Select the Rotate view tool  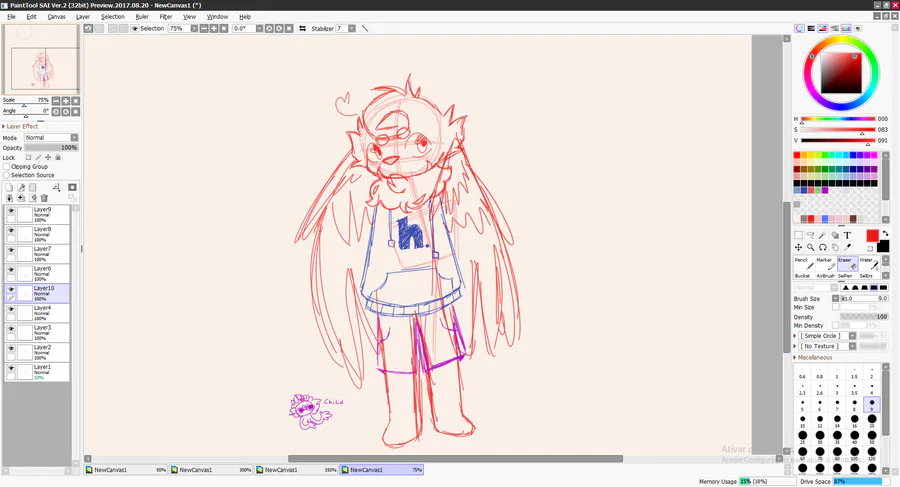(x=823, y=247)
